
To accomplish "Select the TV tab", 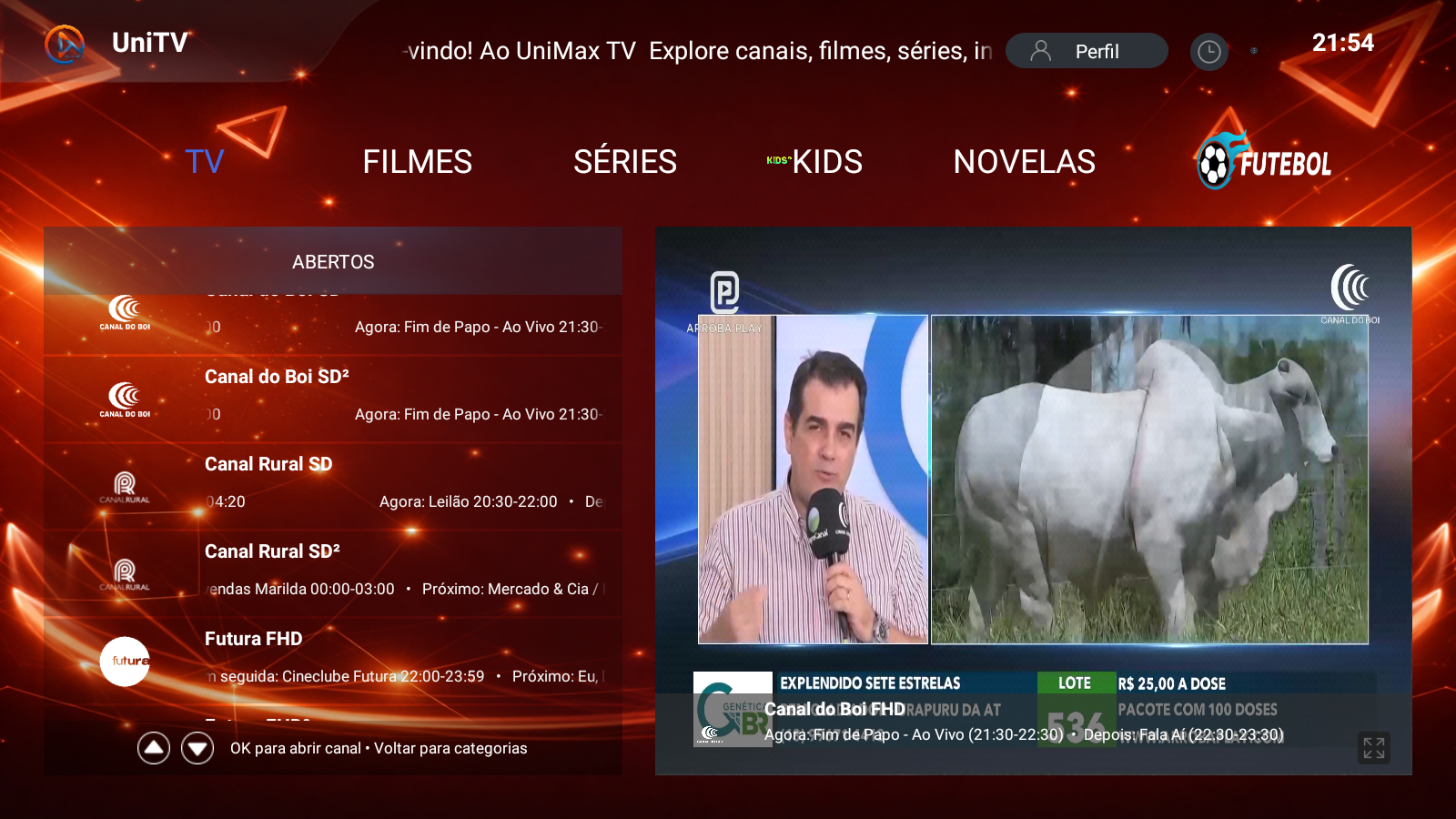I will (x=204, y=162).
